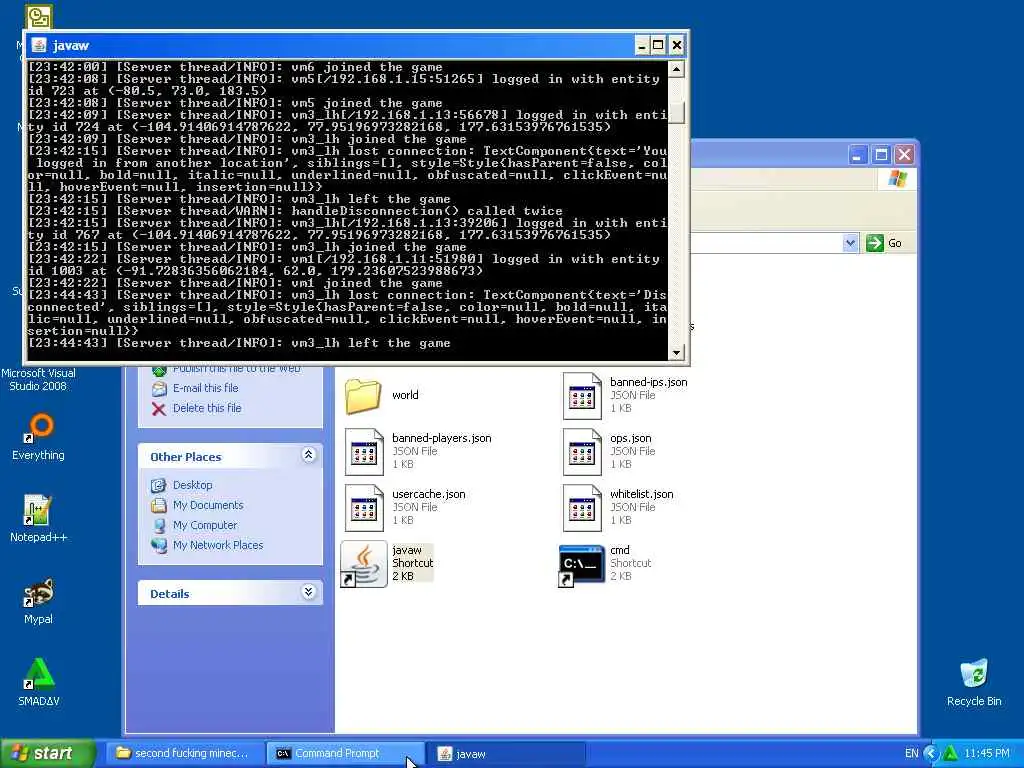1024x768 pixels.
Task: Click the Details panel header text
Action: [170, 594]
